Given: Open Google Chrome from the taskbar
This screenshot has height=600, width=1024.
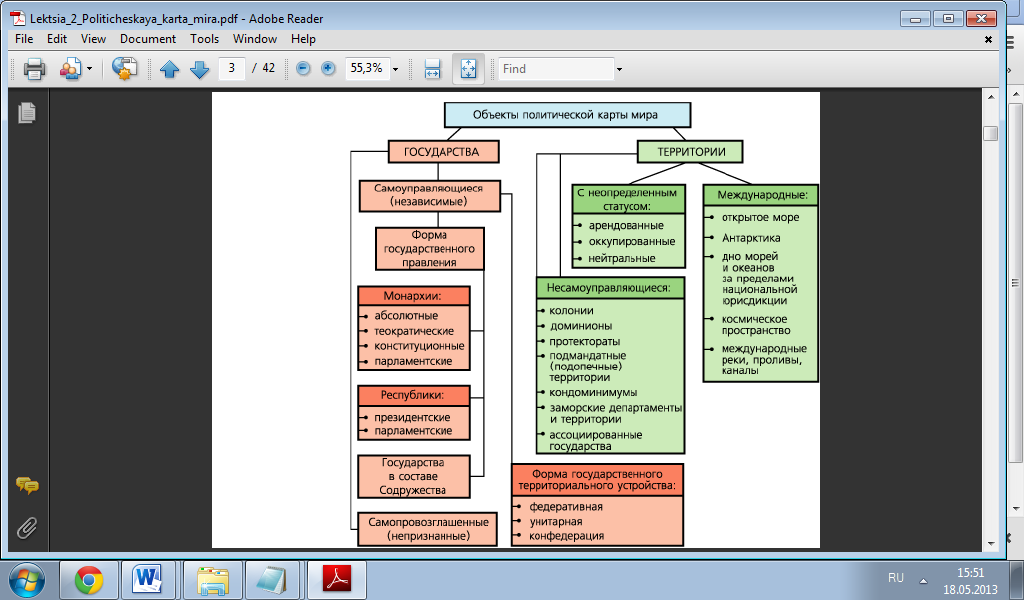Looking at the screenshot, I should 89,580.
